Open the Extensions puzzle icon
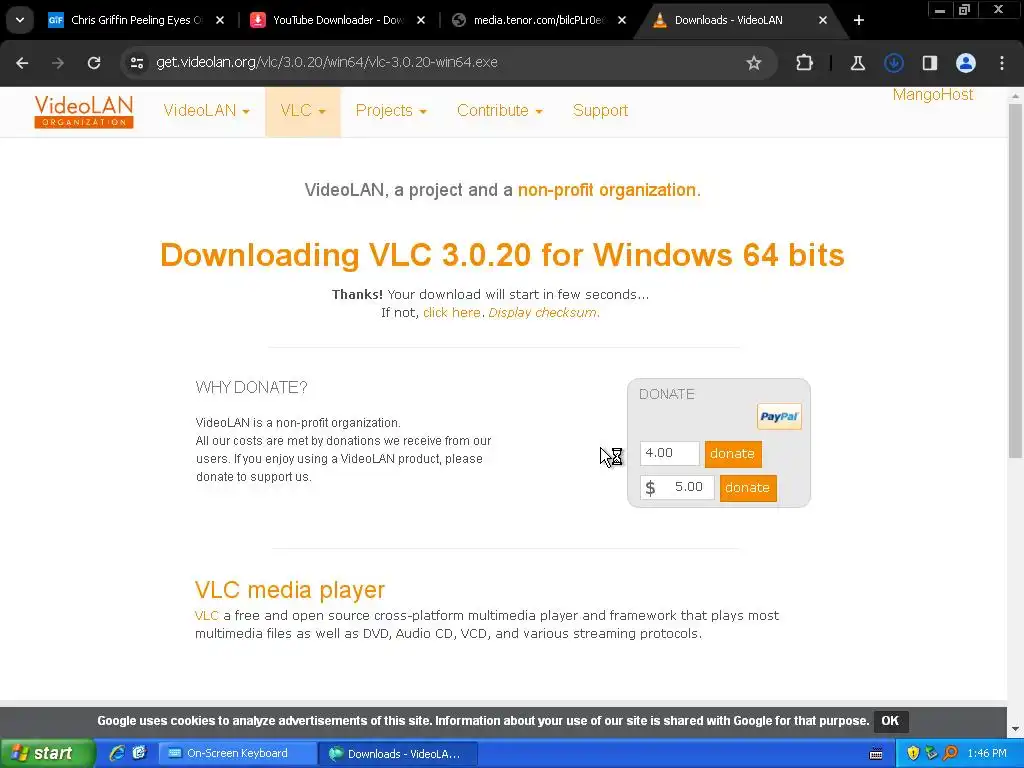Image resolution: width=1024 pixels, height=768 pixels. tap(805, 63)
